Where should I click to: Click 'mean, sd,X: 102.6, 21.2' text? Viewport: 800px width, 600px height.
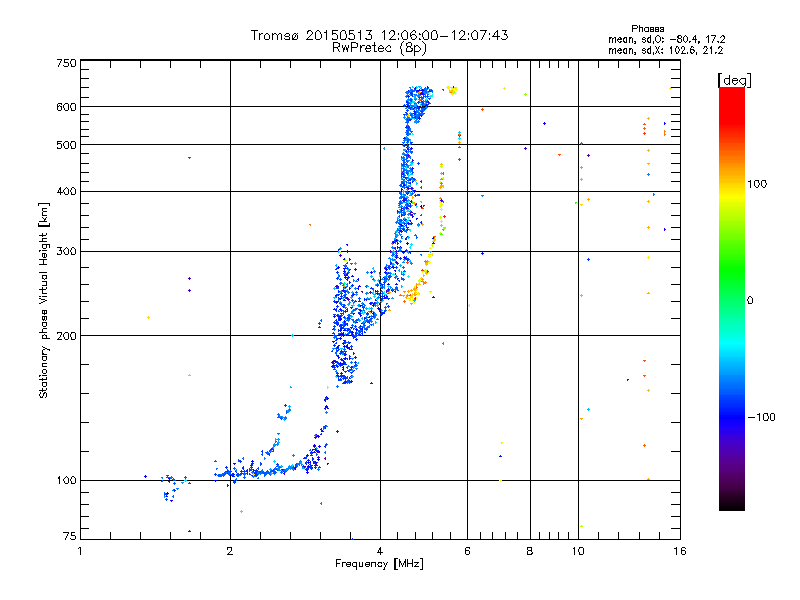(x=665, y=50)
